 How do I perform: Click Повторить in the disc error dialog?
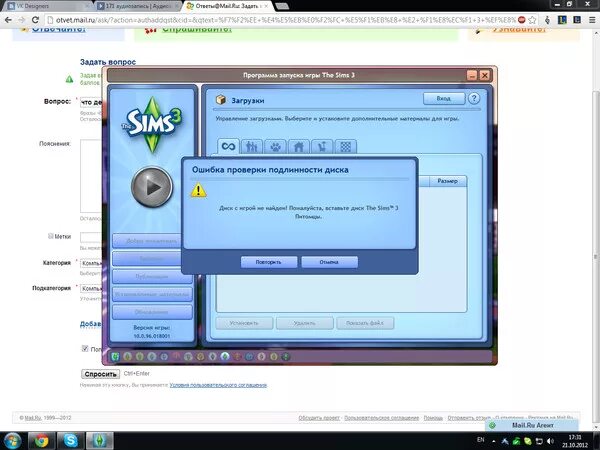point(269,262)
